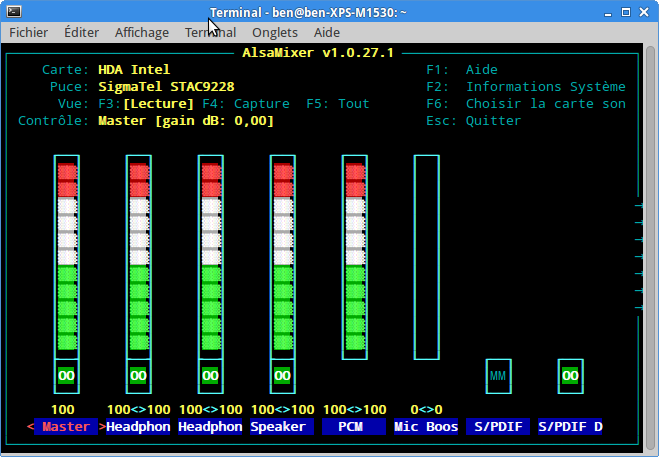Screen dimensions: 659x457
Task: Select the second Headphon channel label
Action: [210, 427]
